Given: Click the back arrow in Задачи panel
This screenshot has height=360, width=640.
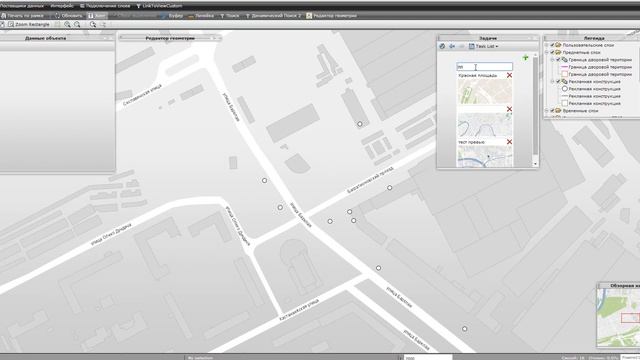Looking at the screenshot, I should [452, 46].
